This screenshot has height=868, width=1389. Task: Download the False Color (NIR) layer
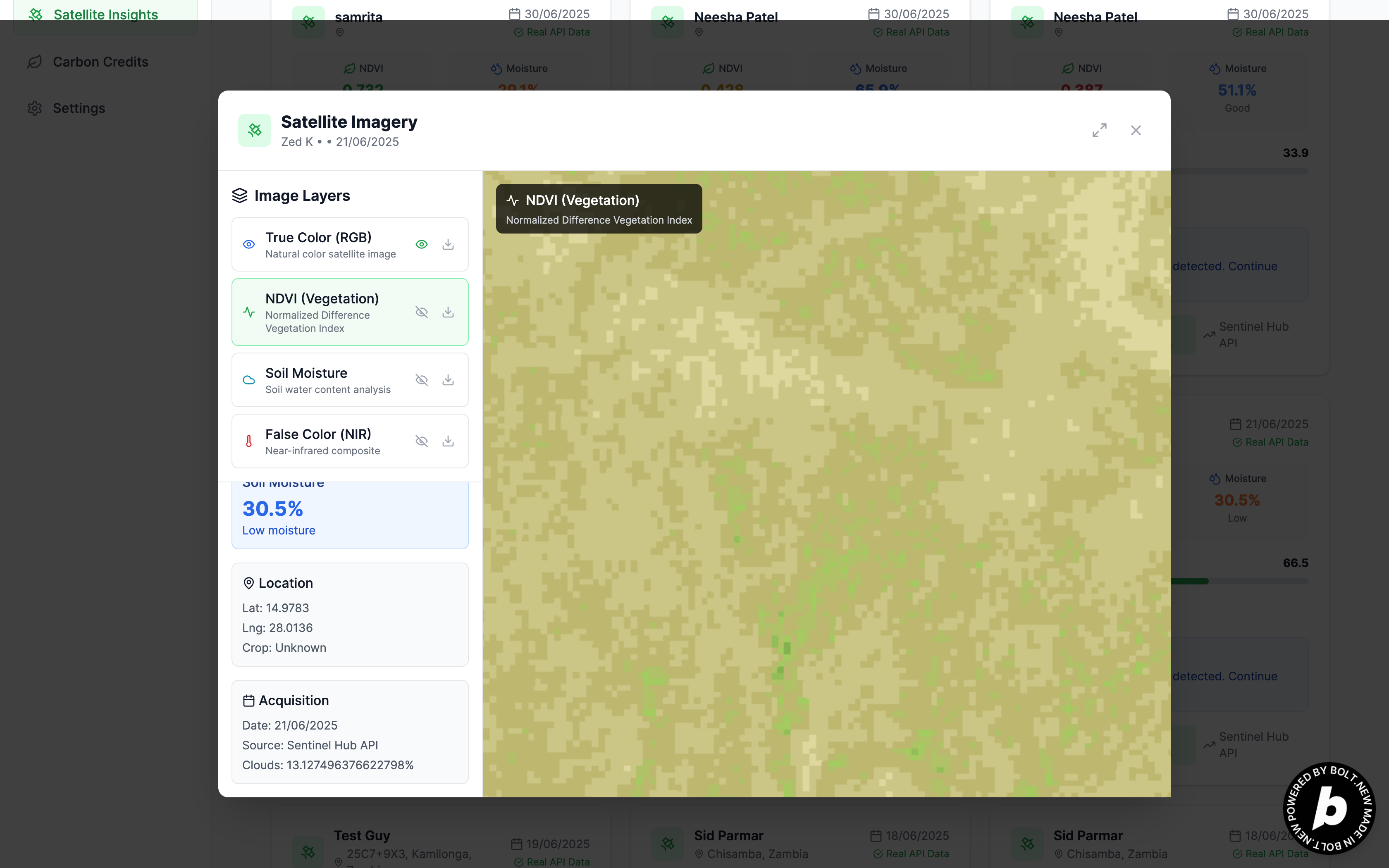pos(448,441)
